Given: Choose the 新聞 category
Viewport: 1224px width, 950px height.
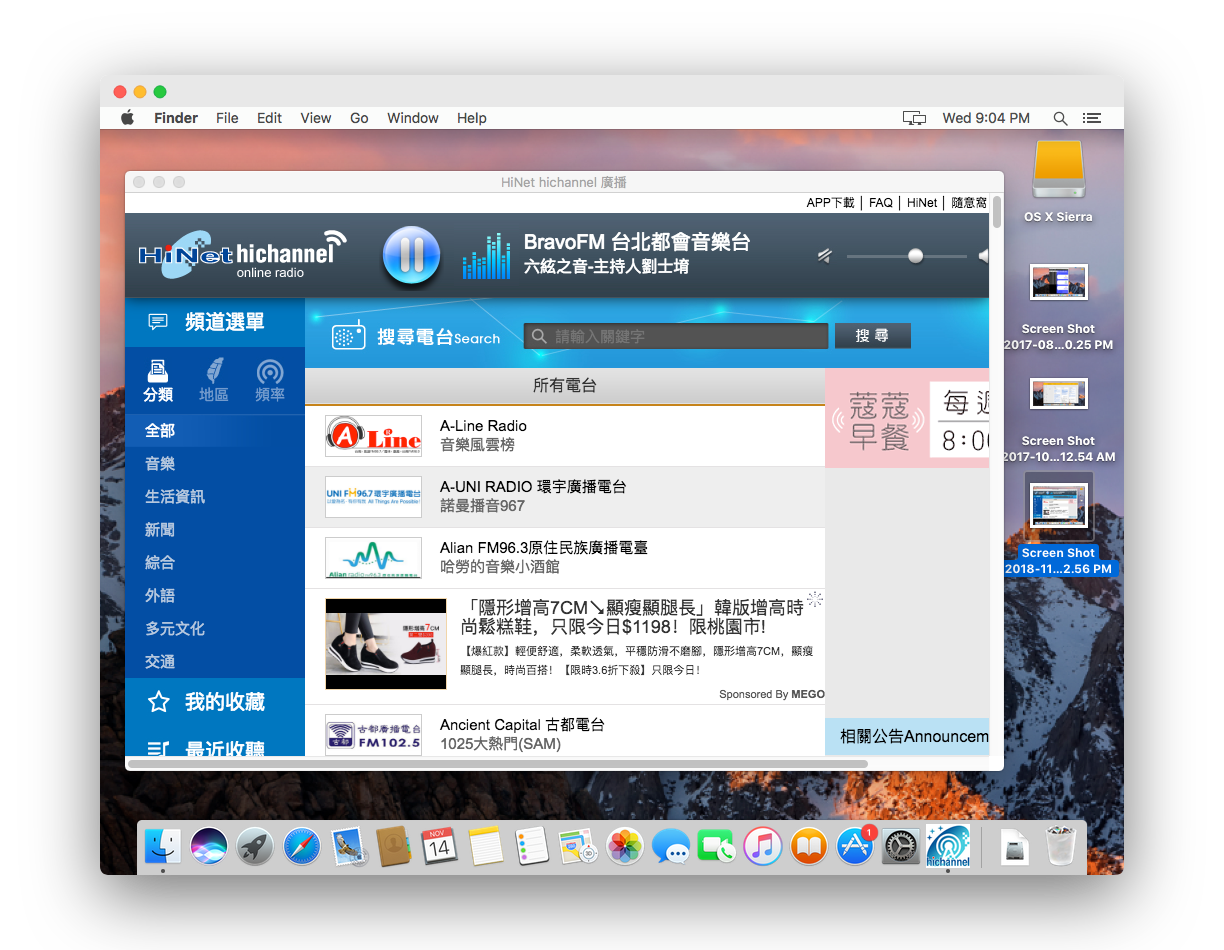Looking at the screenshot, I should [x=160, y=529].
